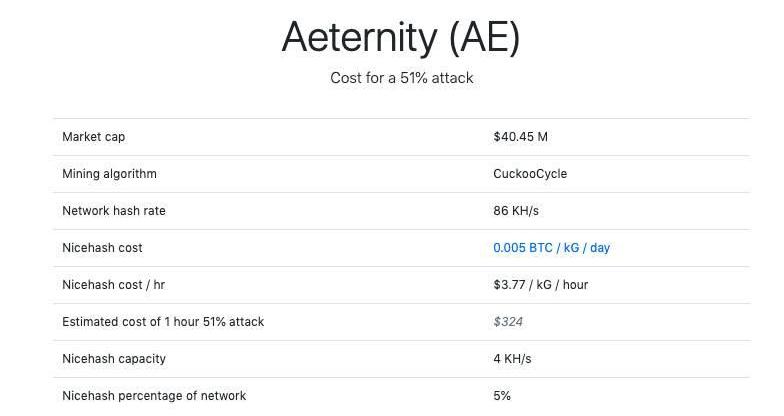This screenshot has width=784, height=416.
Task: Click the 0.005 BTC / kG / day link
Action: 551,248
